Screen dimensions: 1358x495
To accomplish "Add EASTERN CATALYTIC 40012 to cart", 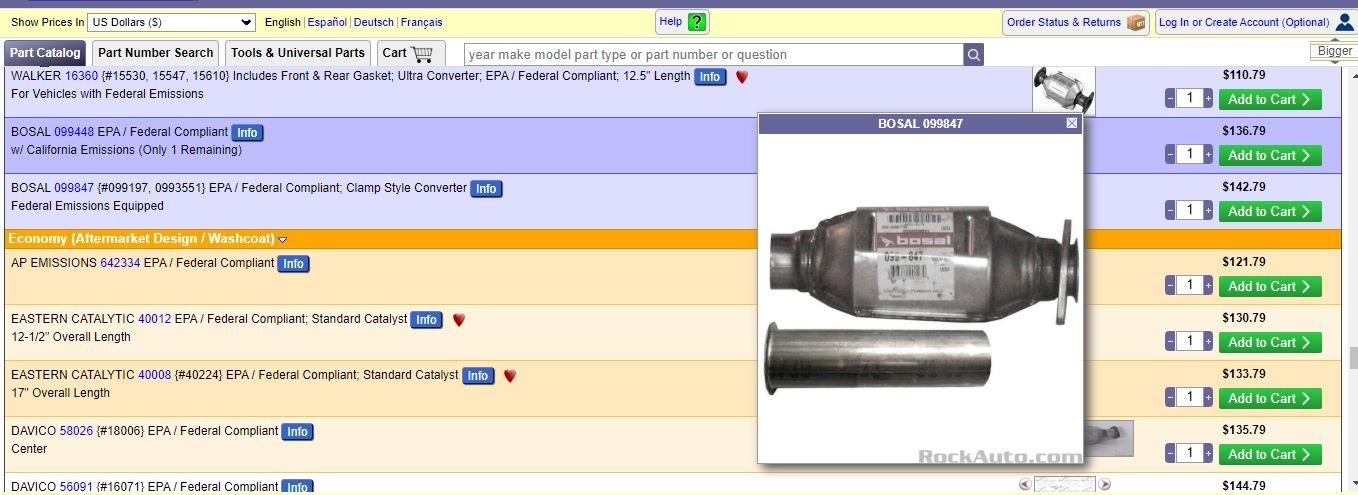I will [1270, 342].
